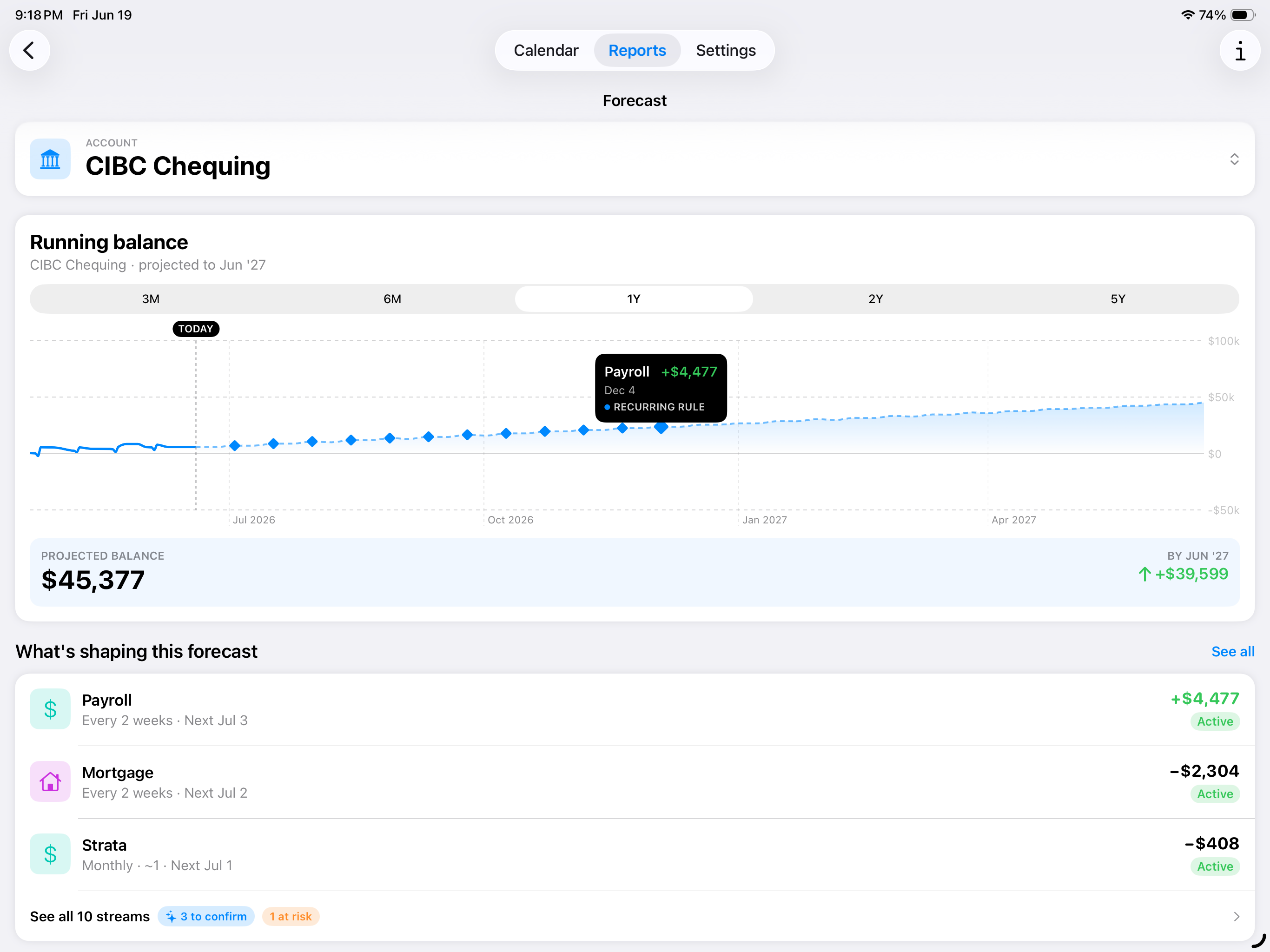The image size is (1270, 952).
Task: Tap the bank account icon
Action: pos(50,159)
